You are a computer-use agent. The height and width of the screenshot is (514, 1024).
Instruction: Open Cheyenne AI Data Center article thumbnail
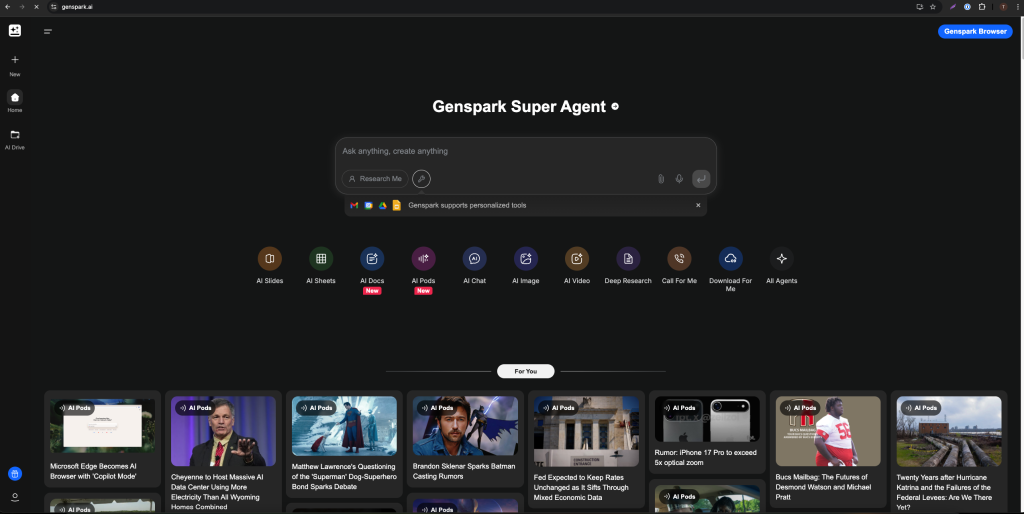tap(223, 431)
